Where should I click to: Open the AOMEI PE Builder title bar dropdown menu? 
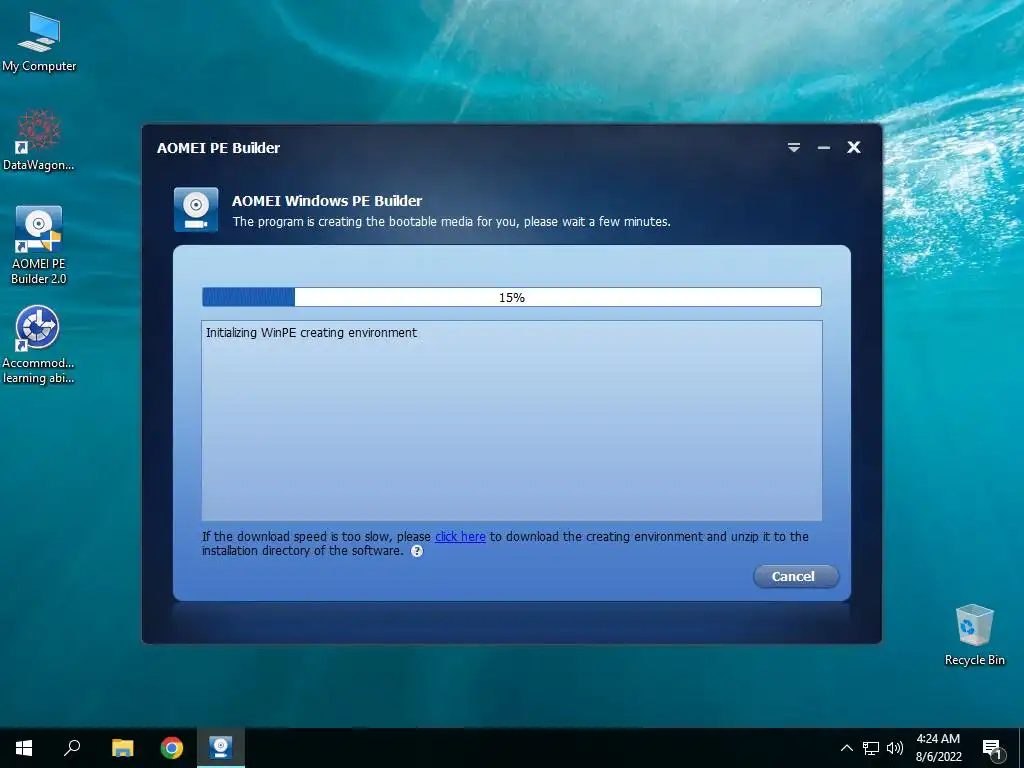[x=793, y=148]
